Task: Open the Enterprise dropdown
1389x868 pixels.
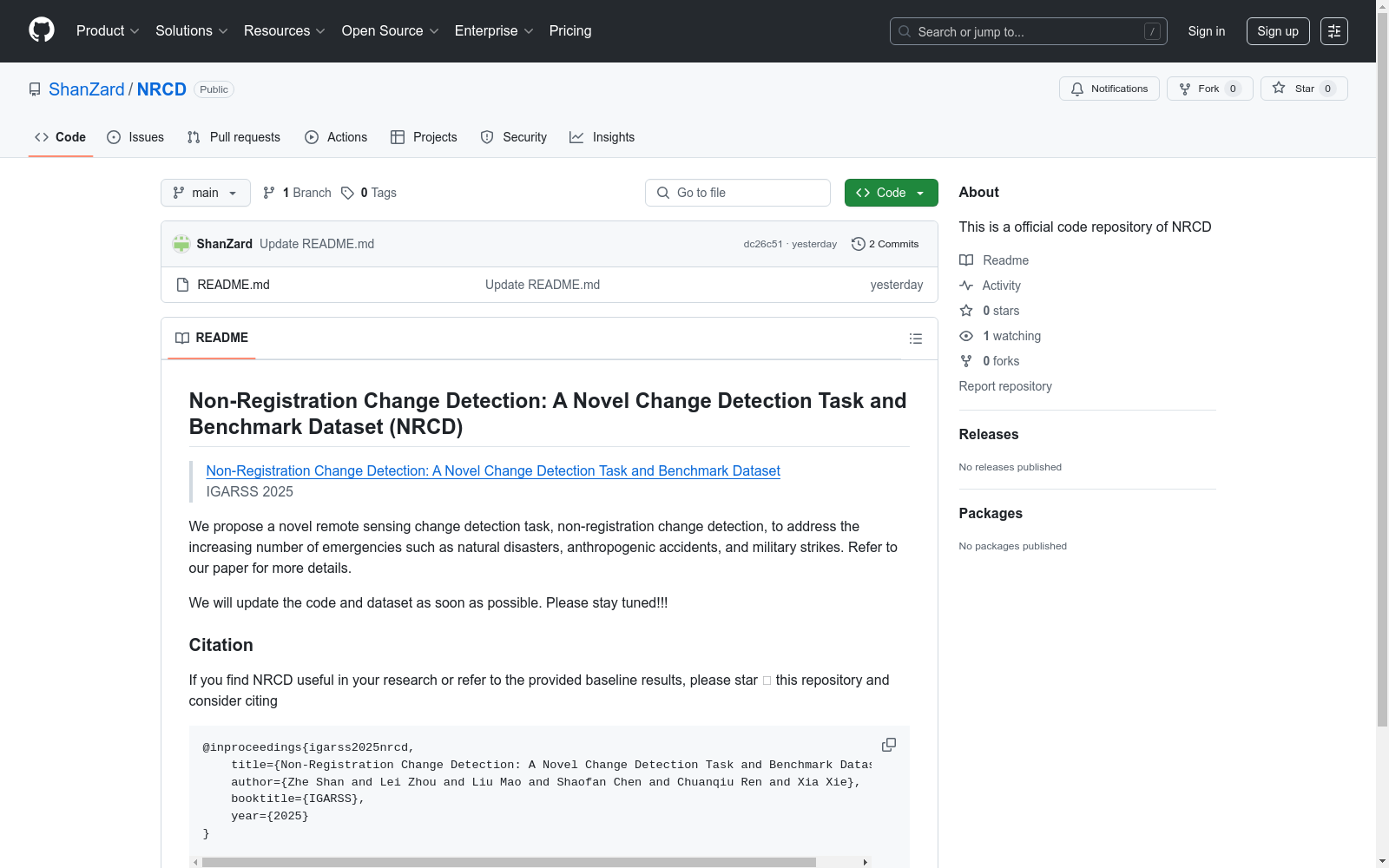Action: click(493, 30)
